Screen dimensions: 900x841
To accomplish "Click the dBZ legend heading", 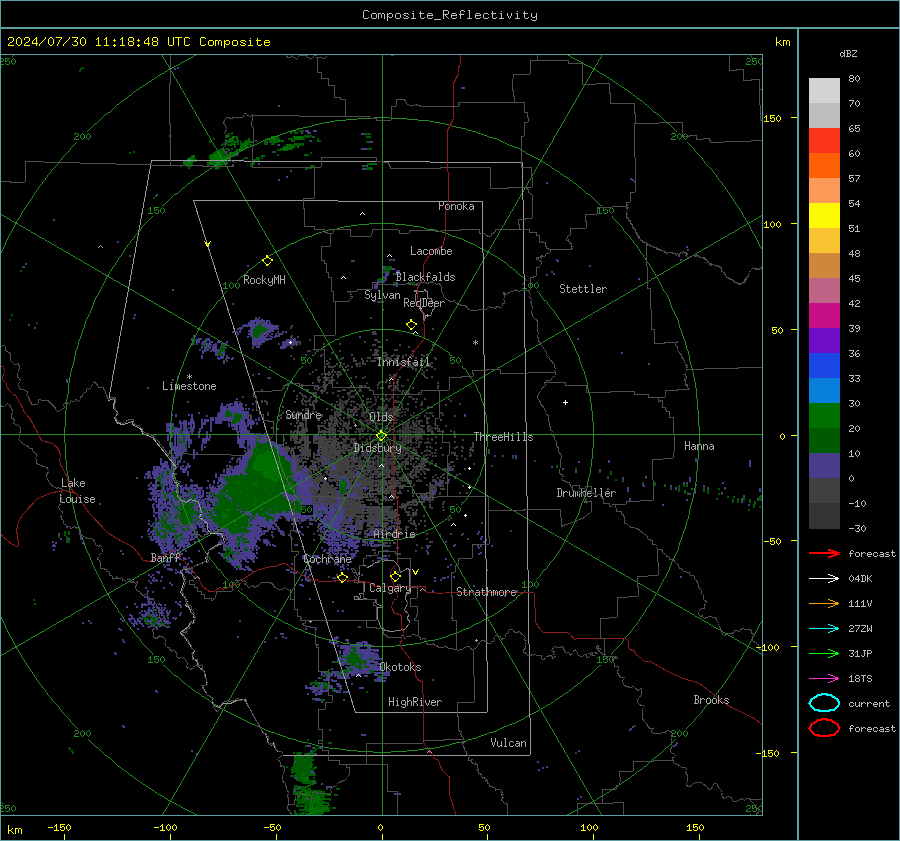I will [848, 53].
